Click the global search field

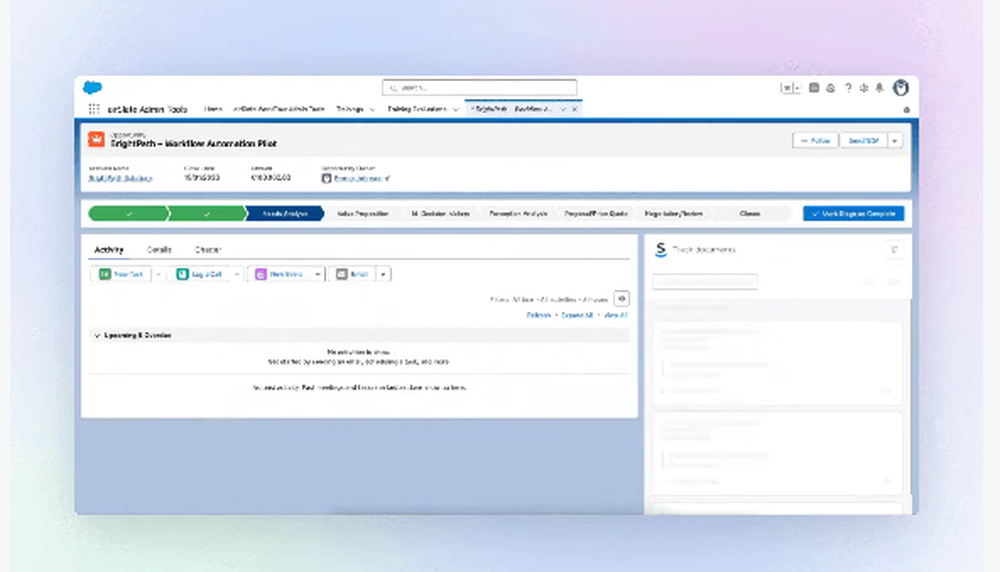480,87
